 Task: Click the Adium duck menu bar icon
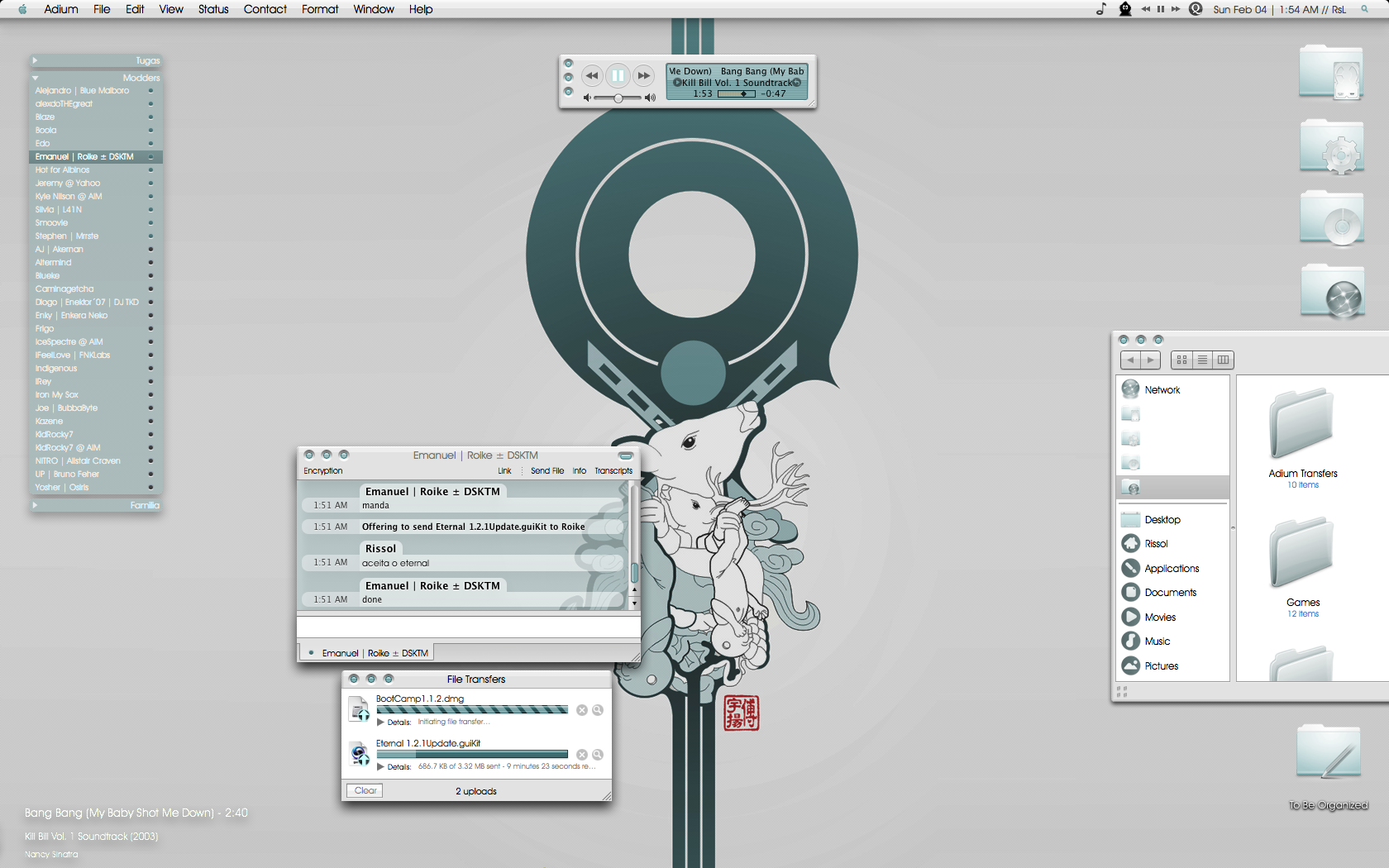1125,9
